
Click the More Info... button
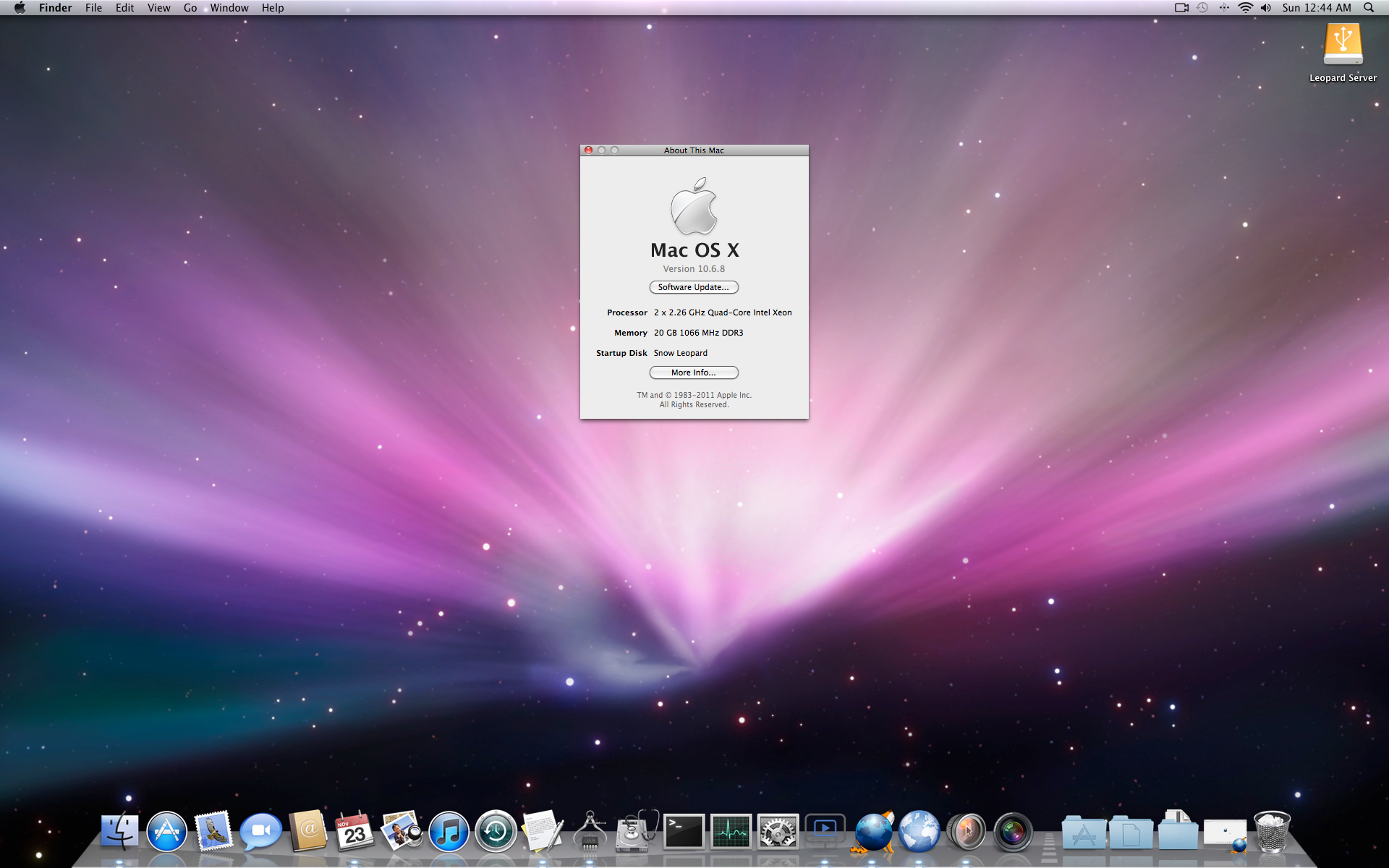point(693,373)
